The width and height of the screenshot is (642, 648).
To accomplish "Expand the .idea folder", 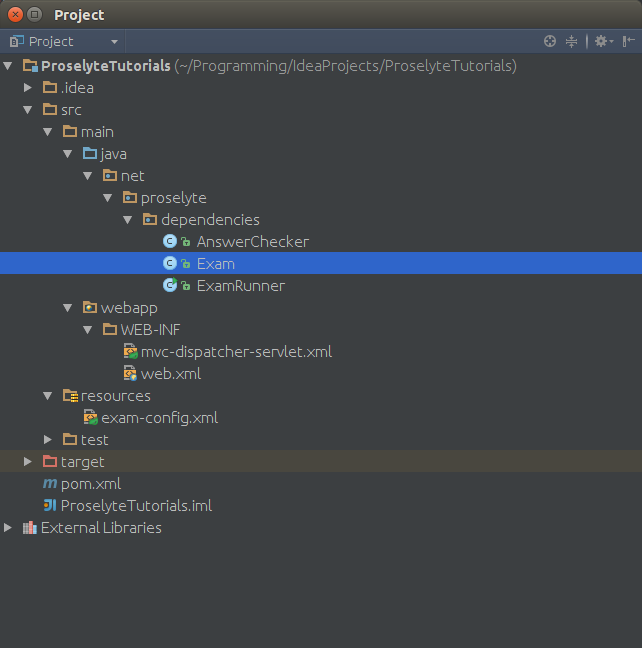I will point(28,88).
